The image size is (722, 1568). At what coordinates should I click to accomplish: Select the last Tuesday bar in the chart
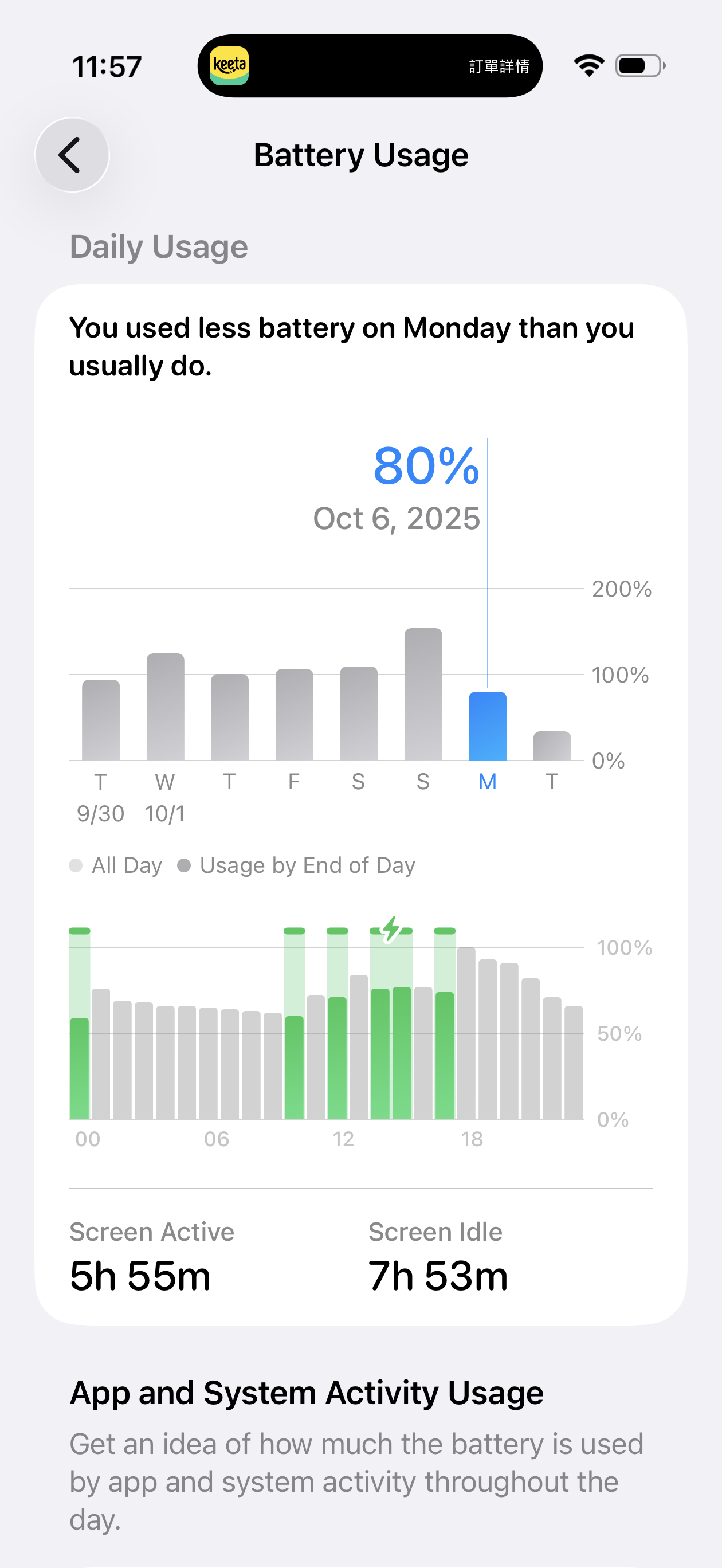552,746
